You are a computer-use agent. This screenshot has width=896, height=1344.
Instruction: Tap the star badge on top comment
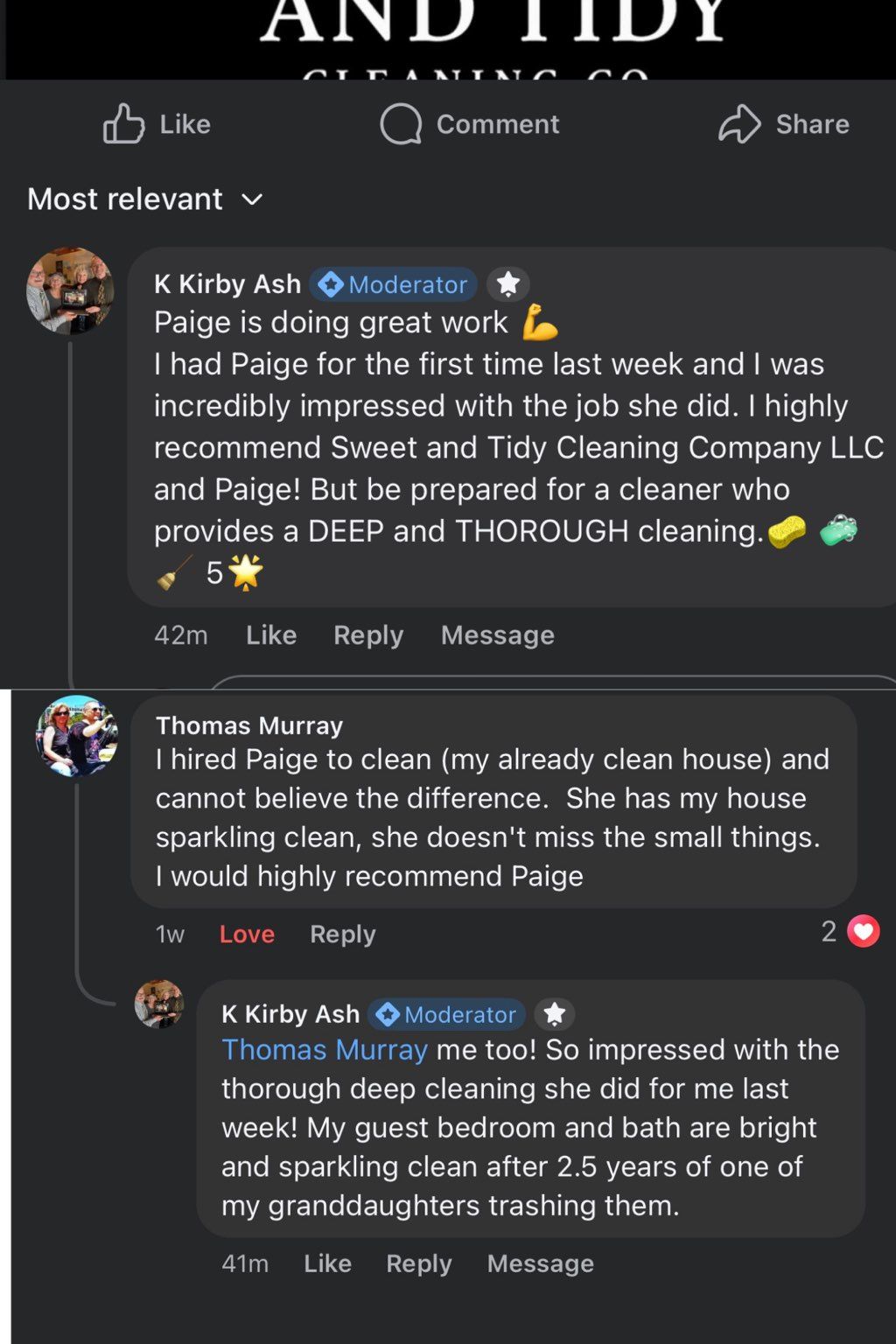point(508,283)
